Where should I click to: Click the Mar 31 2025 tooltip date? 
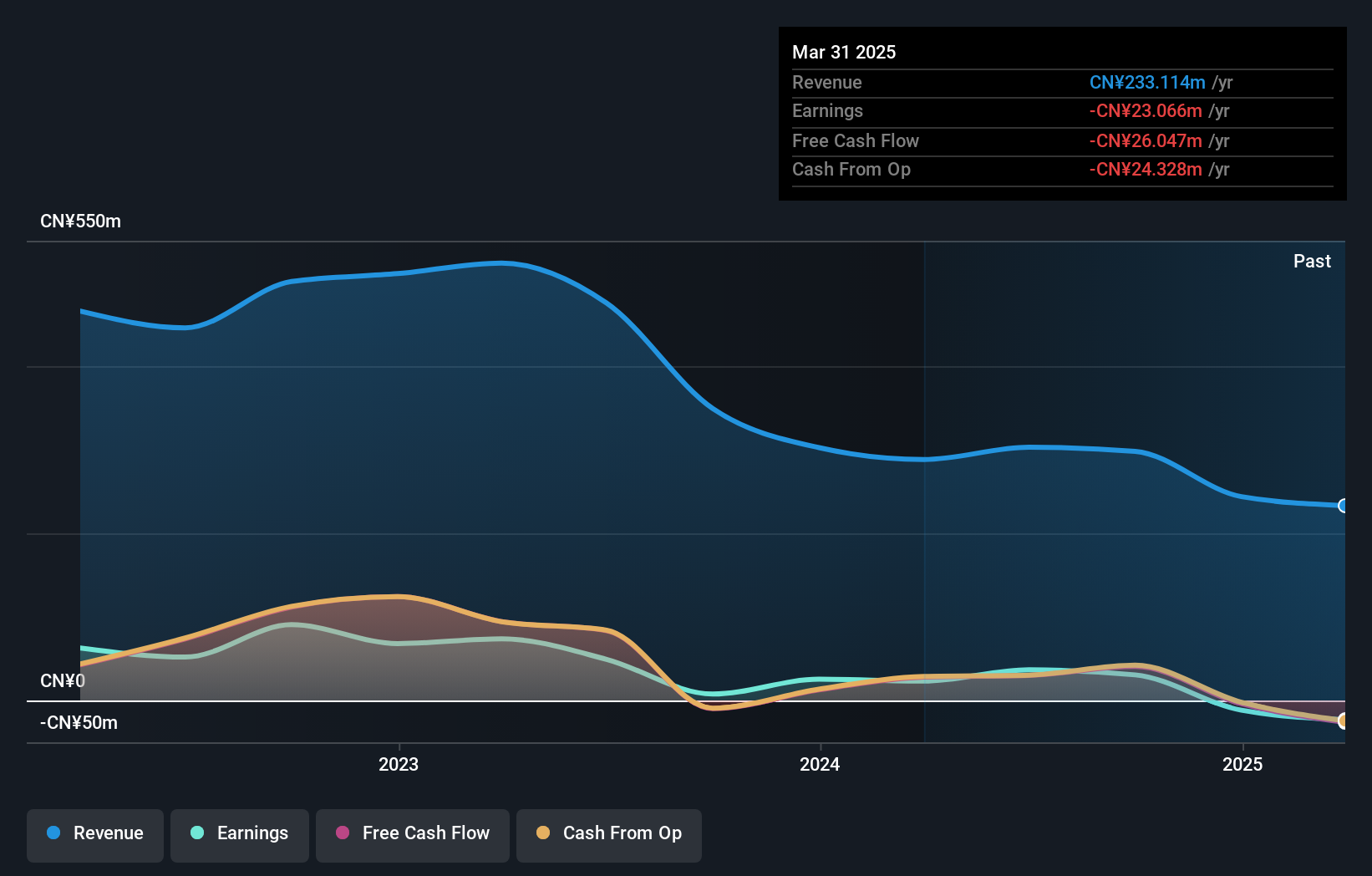844,52
